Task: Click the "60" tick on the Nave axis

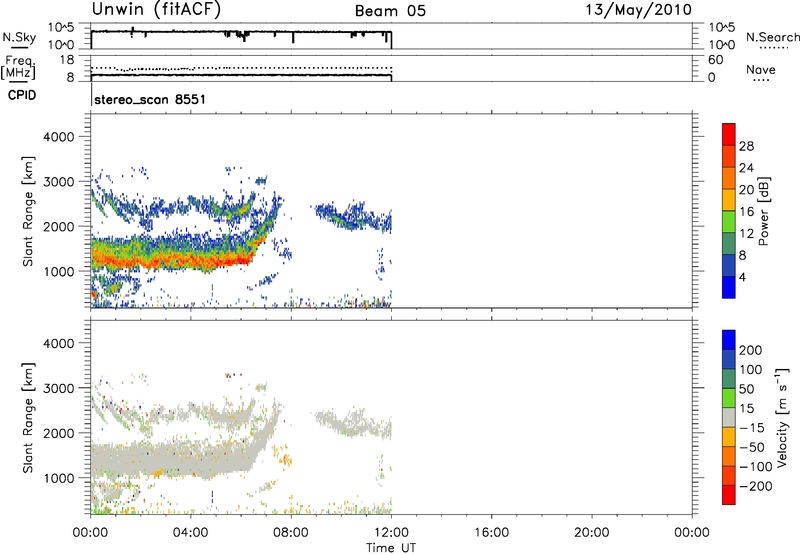Action: 716,60
